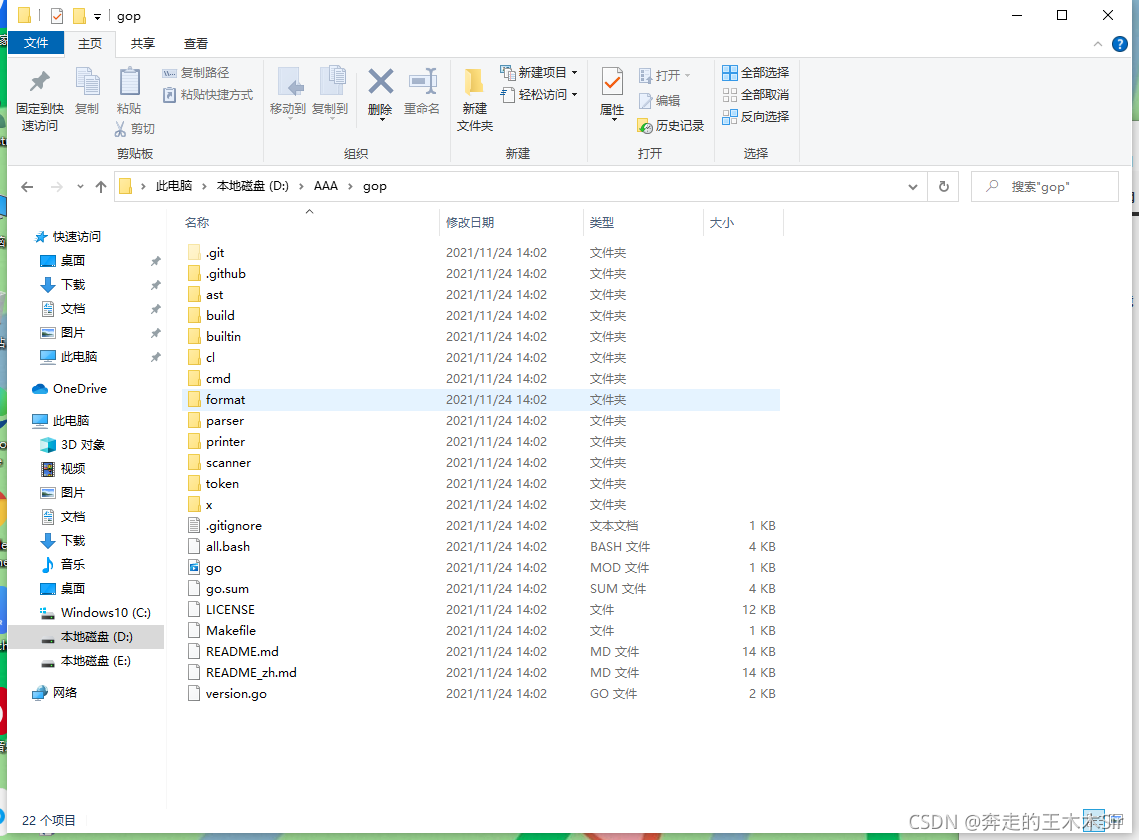Switch to the Share tab

click(142, 44)
